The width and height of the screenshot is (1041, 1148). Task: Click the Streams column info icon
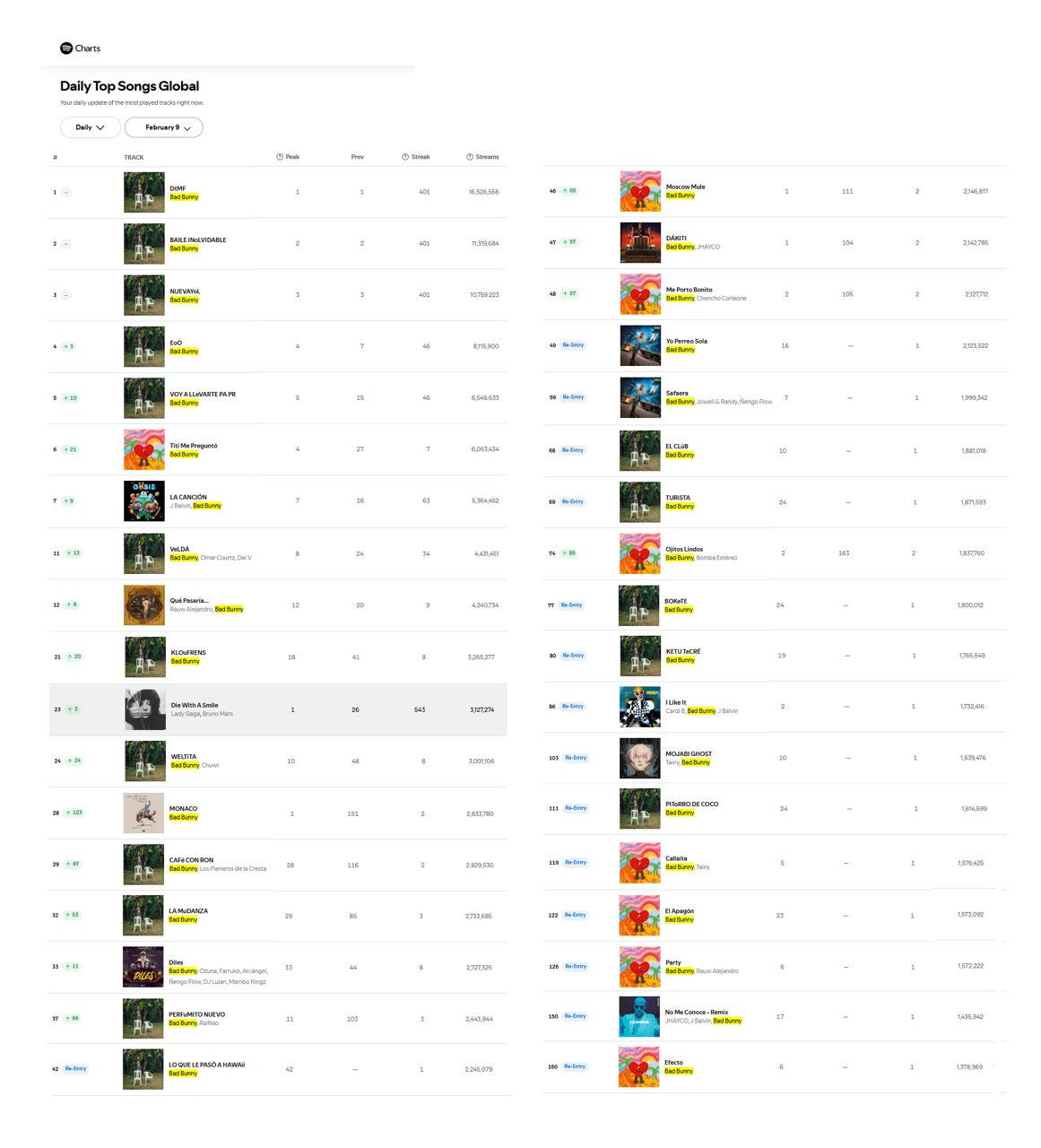[470, 157]
